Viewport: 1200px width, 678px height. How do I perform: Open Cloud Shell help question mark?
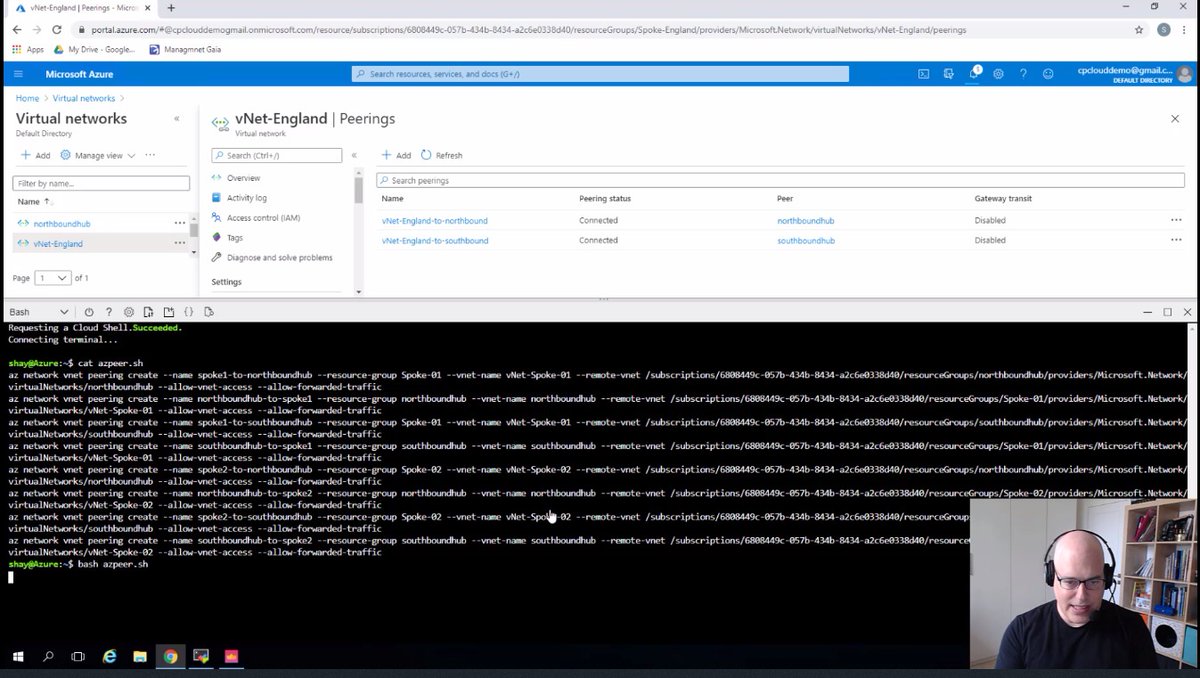click(109, 312)
